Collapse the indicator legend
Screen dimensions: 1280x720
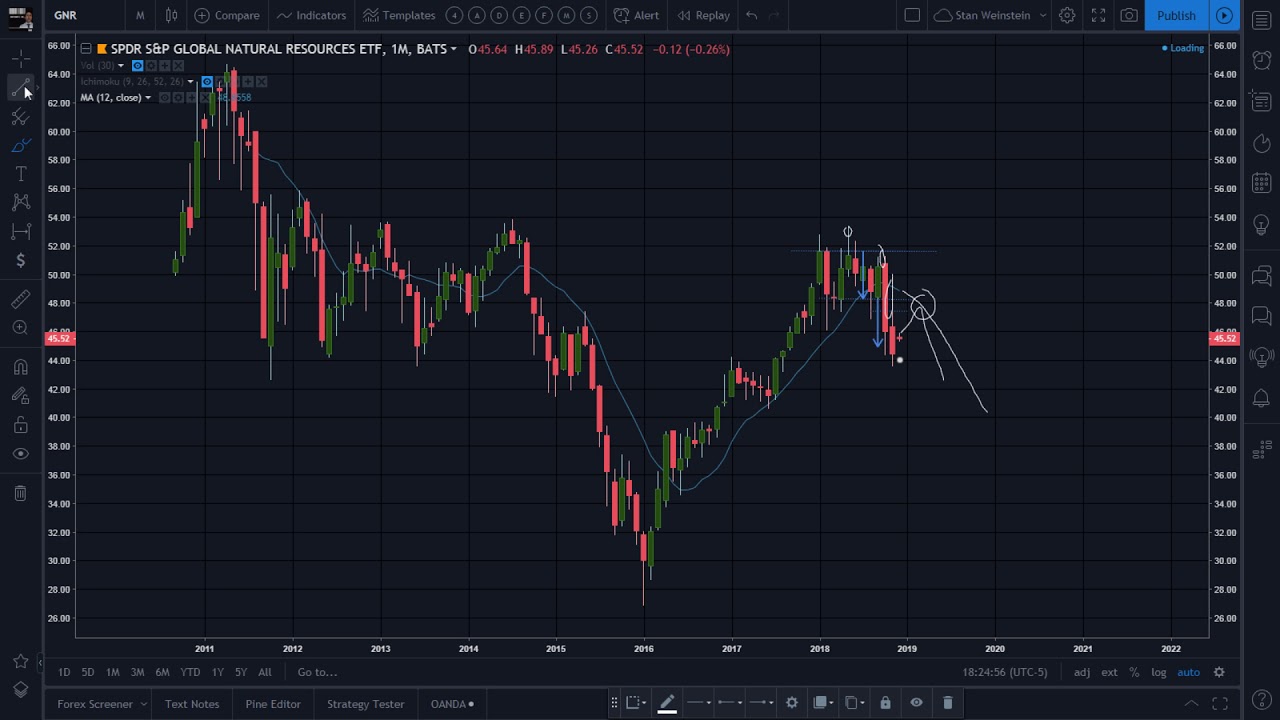pos(86,49)
